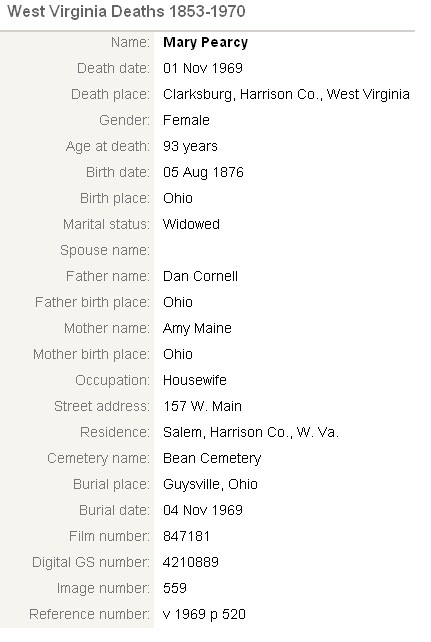This screenshot has width=431, height=642.
Task: Click the image number 559
Action: tap(175, 588)
